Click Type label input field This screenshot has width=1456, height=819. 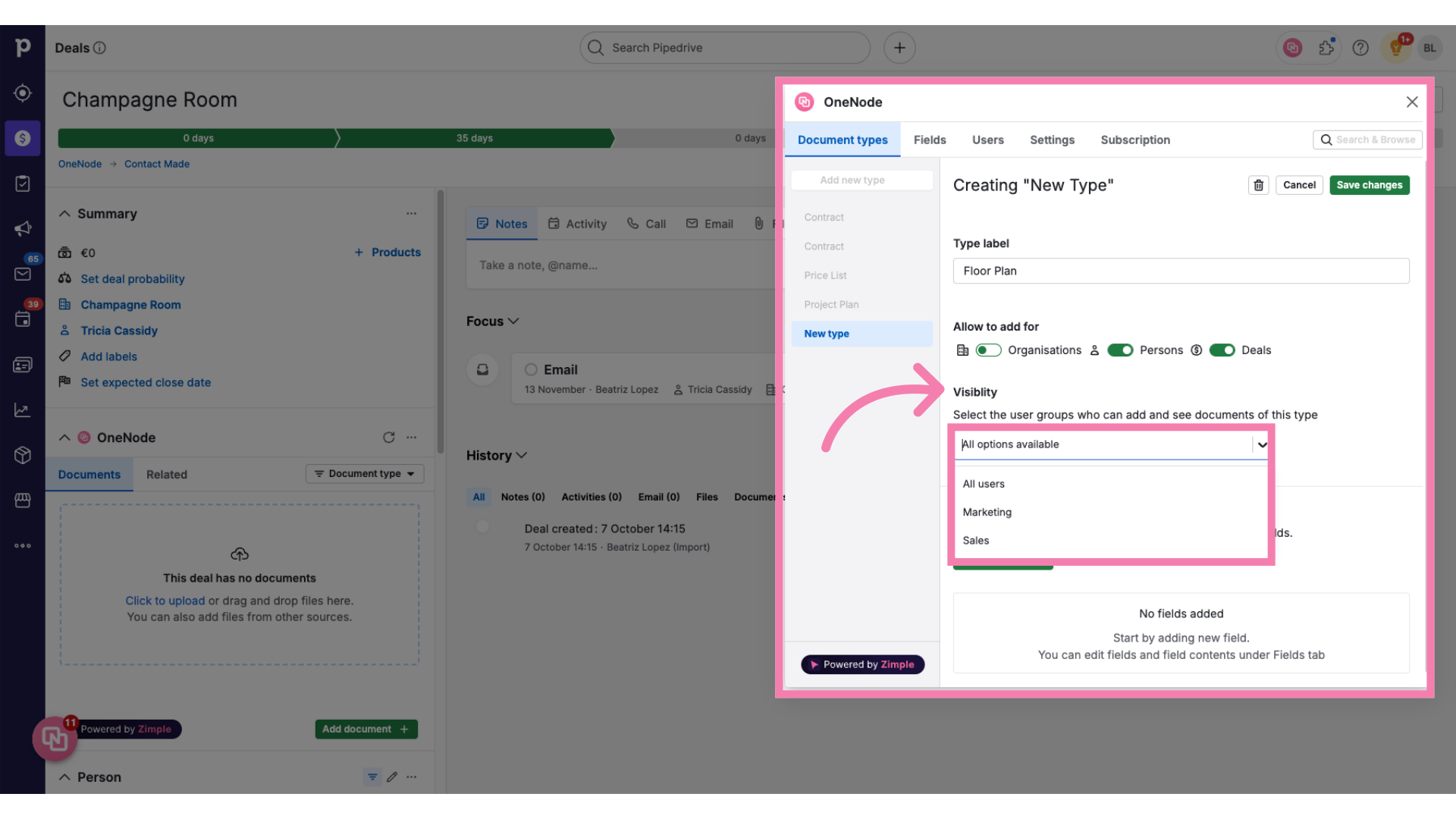click(1181, 271)
